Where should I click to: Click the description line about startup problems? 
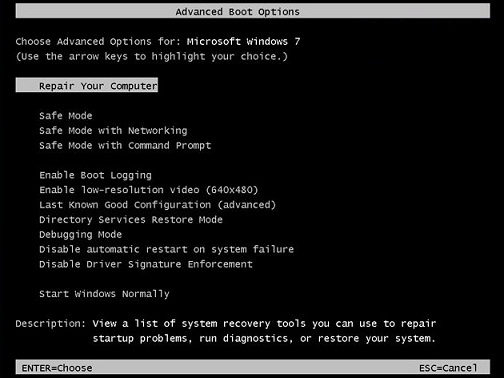264,339
